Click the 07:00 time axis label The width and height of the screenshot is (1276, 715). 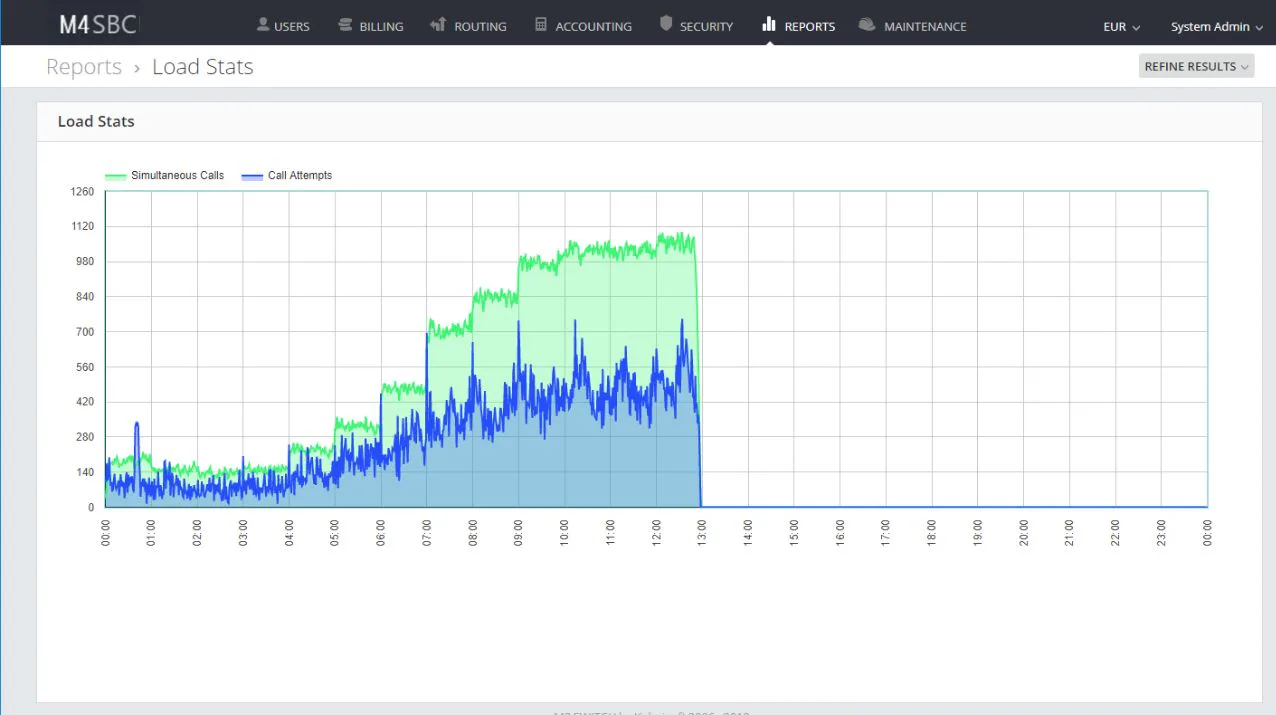(x=427, y=535)
